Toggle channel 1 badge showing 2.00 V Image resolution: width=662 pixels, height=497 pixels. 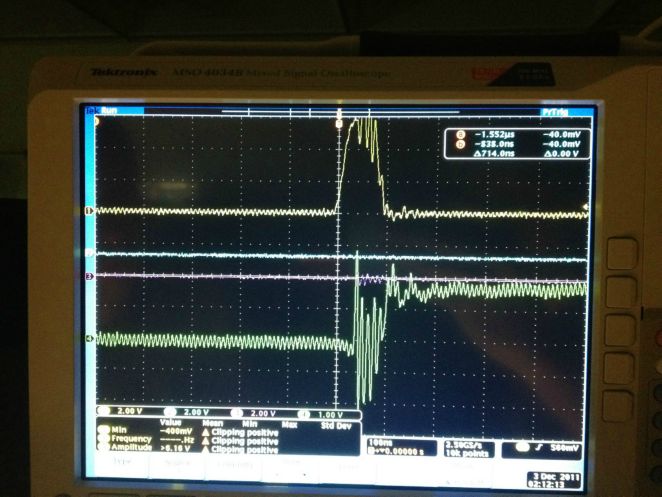tap(124, 412)
